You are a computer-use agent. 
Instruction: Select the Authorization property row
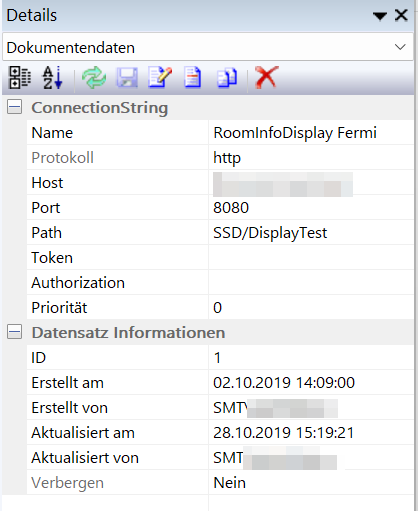pos(220,282)
